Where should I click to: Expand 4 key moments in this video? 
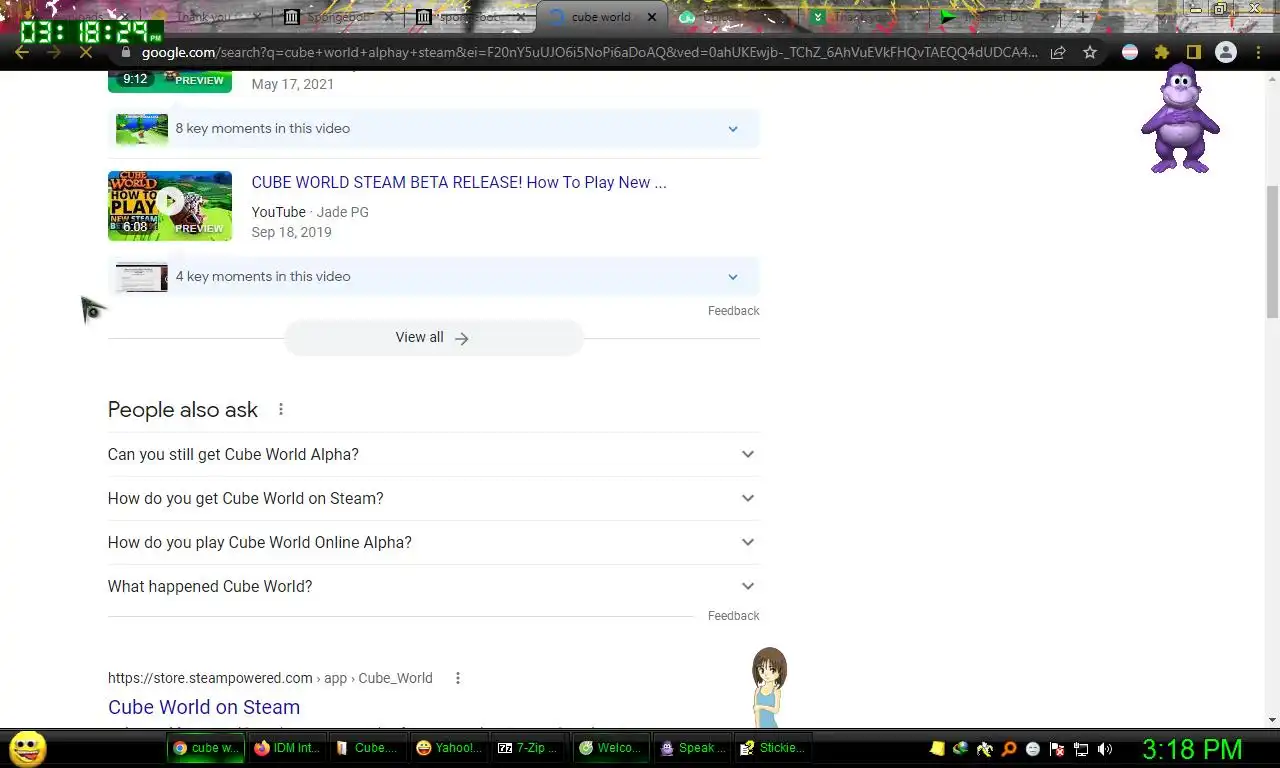click(434, 277)
